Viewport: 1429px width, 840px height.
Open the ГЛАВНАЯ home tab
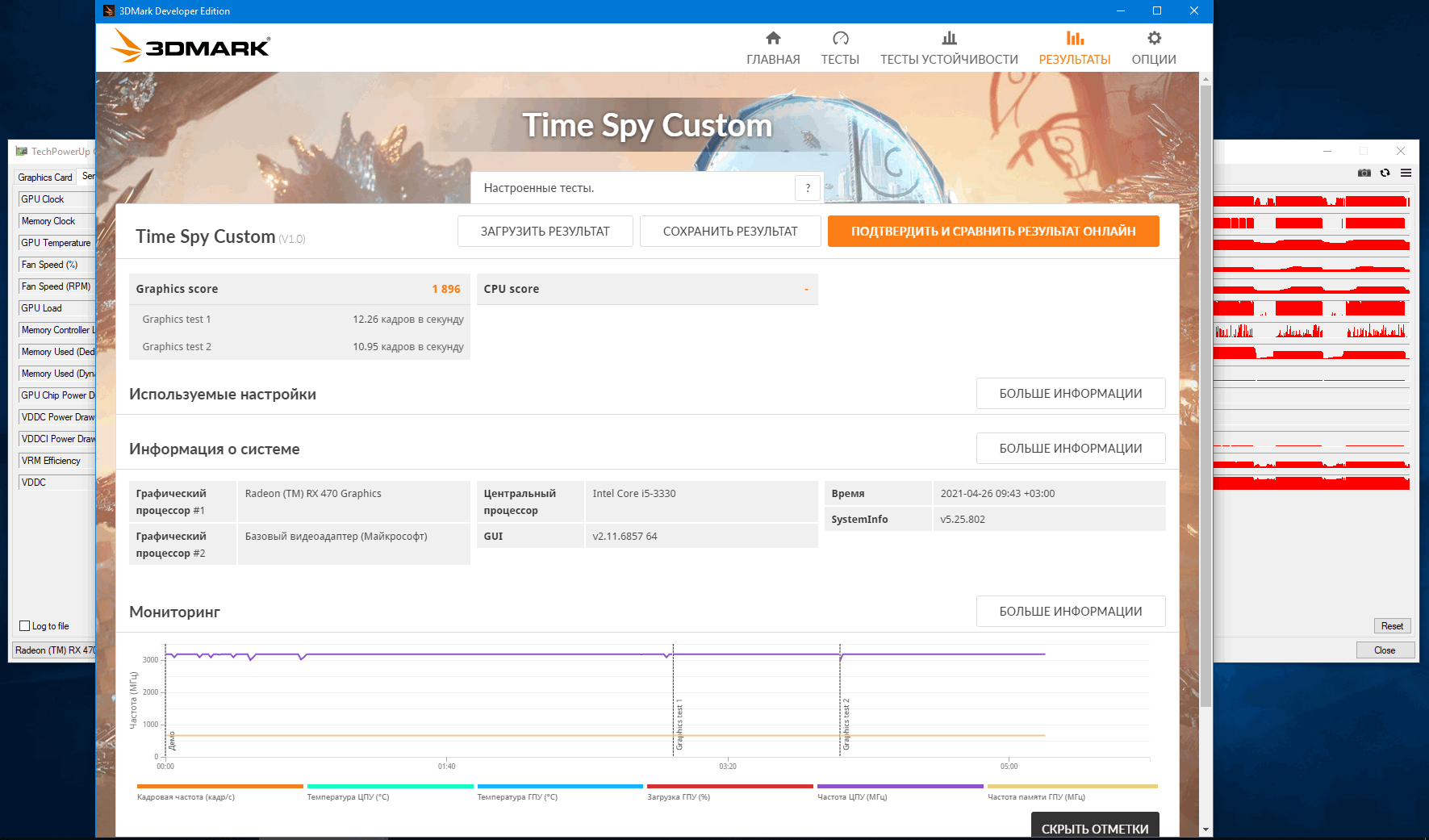pyautogui.click(x=773, y=48)
